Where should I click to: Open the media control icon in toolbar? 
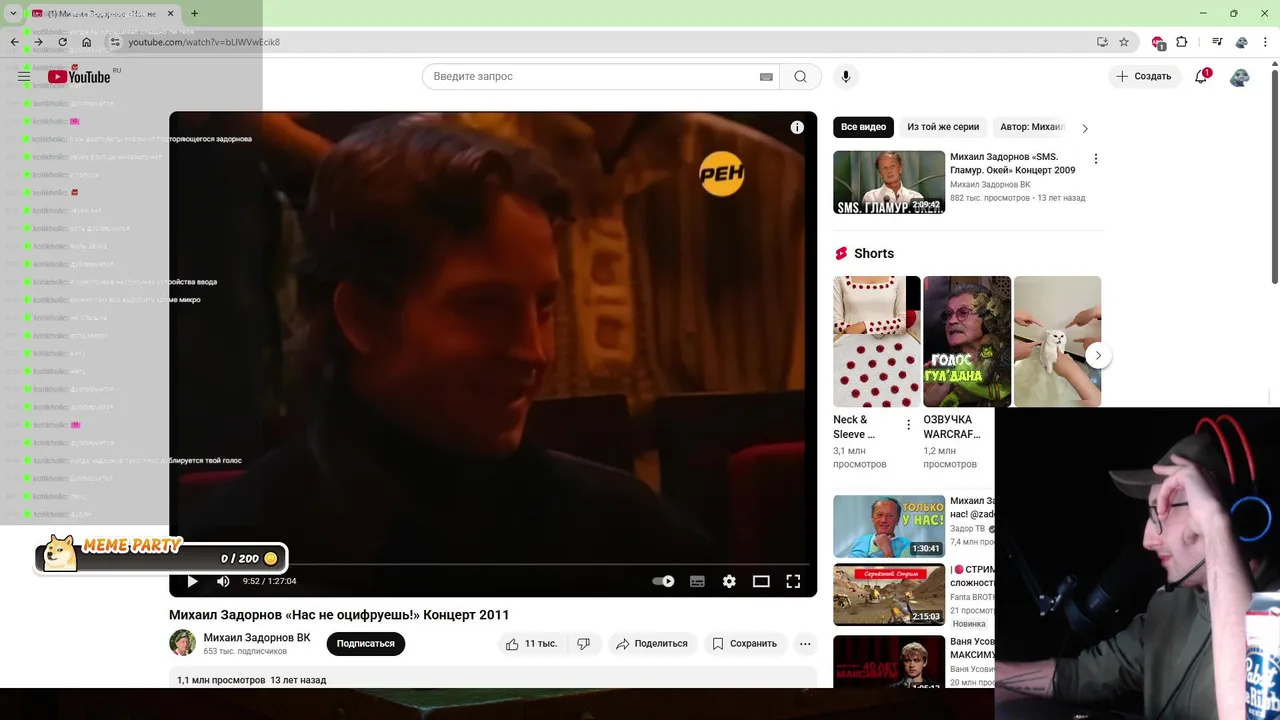tap(1217, 42)
